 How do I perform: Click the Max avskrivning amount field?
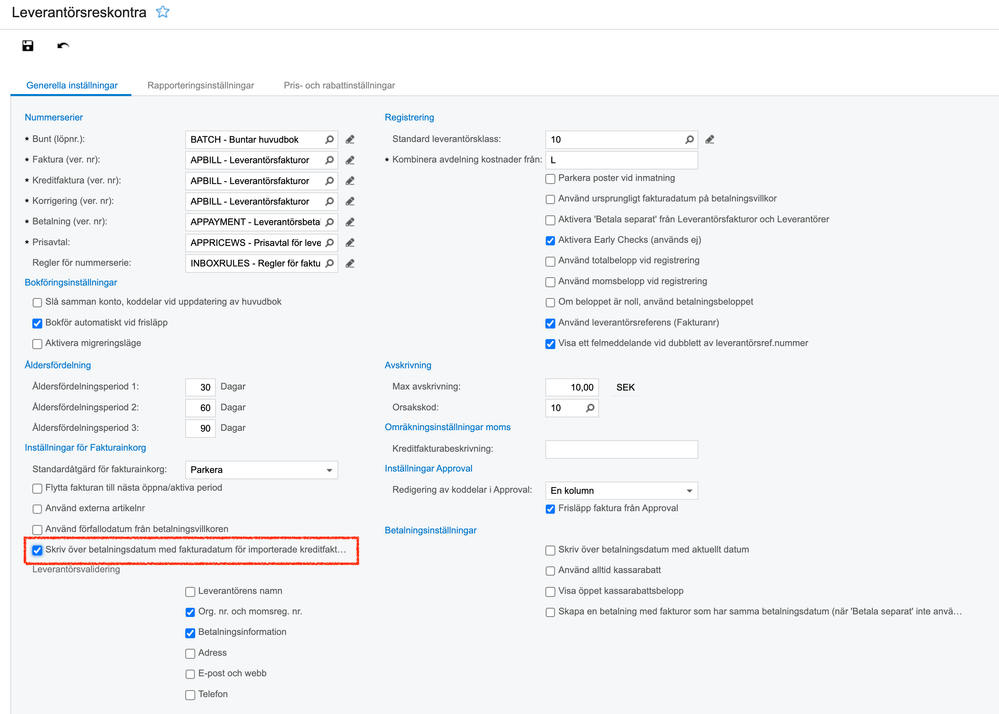[x=572, y=387]
